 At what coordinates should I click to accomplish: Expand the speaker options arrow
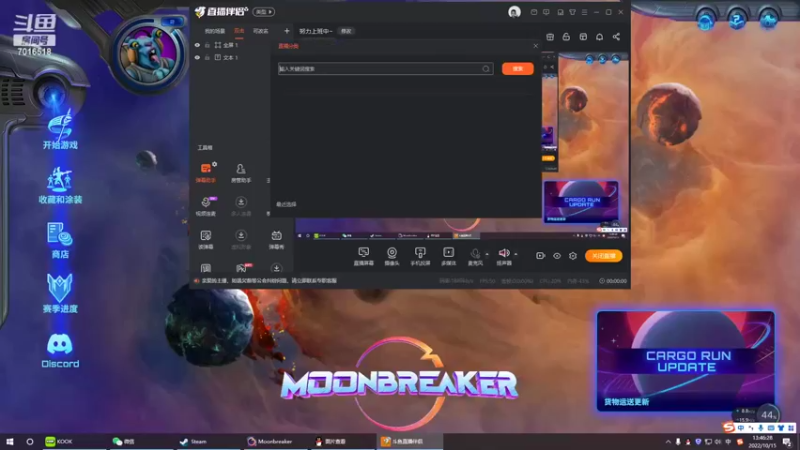pyautogui.click(x=516, y=254)
